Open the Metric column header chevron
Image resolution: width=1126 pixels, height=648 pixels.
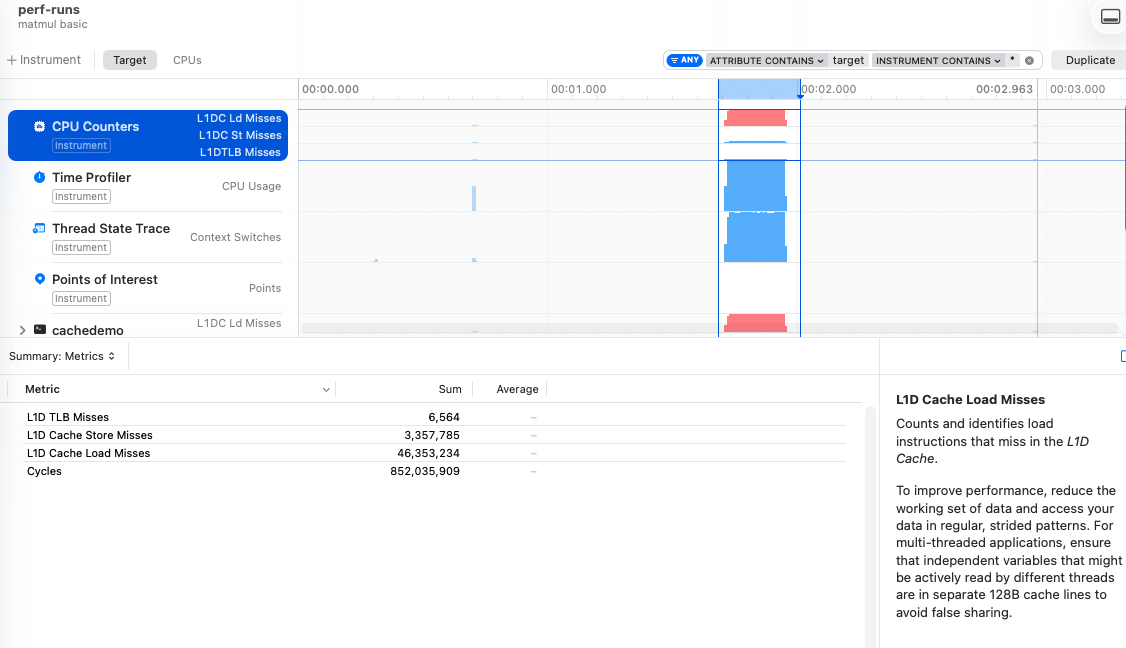(326, 389)
